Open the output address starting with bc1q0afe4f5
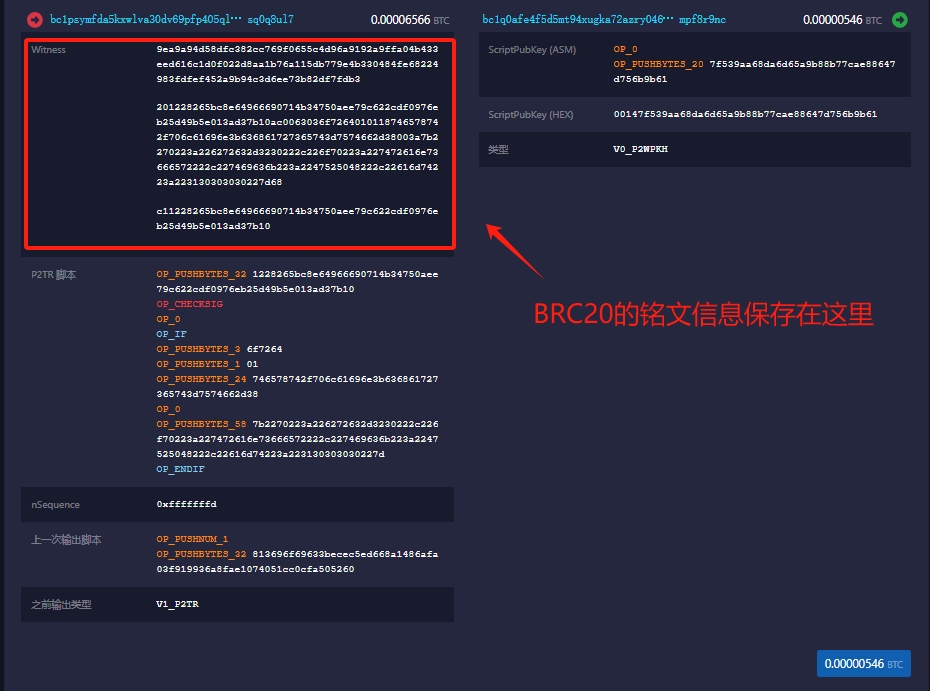930x691 pixels. tap(603, 19)
